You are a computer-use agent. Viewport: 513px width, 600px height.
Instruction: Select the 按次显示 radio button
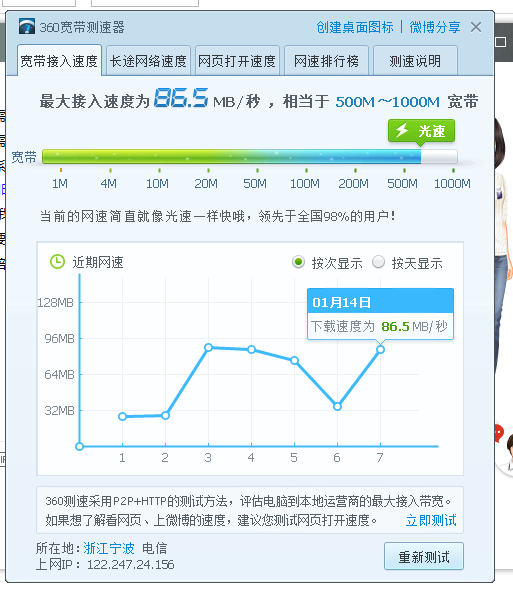click(x=298, y=262)
